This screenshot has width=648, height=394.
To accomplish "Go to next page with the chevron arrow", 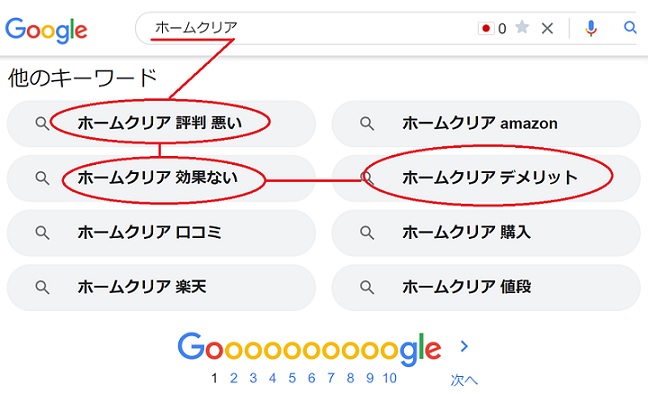I will click(464, 346).
